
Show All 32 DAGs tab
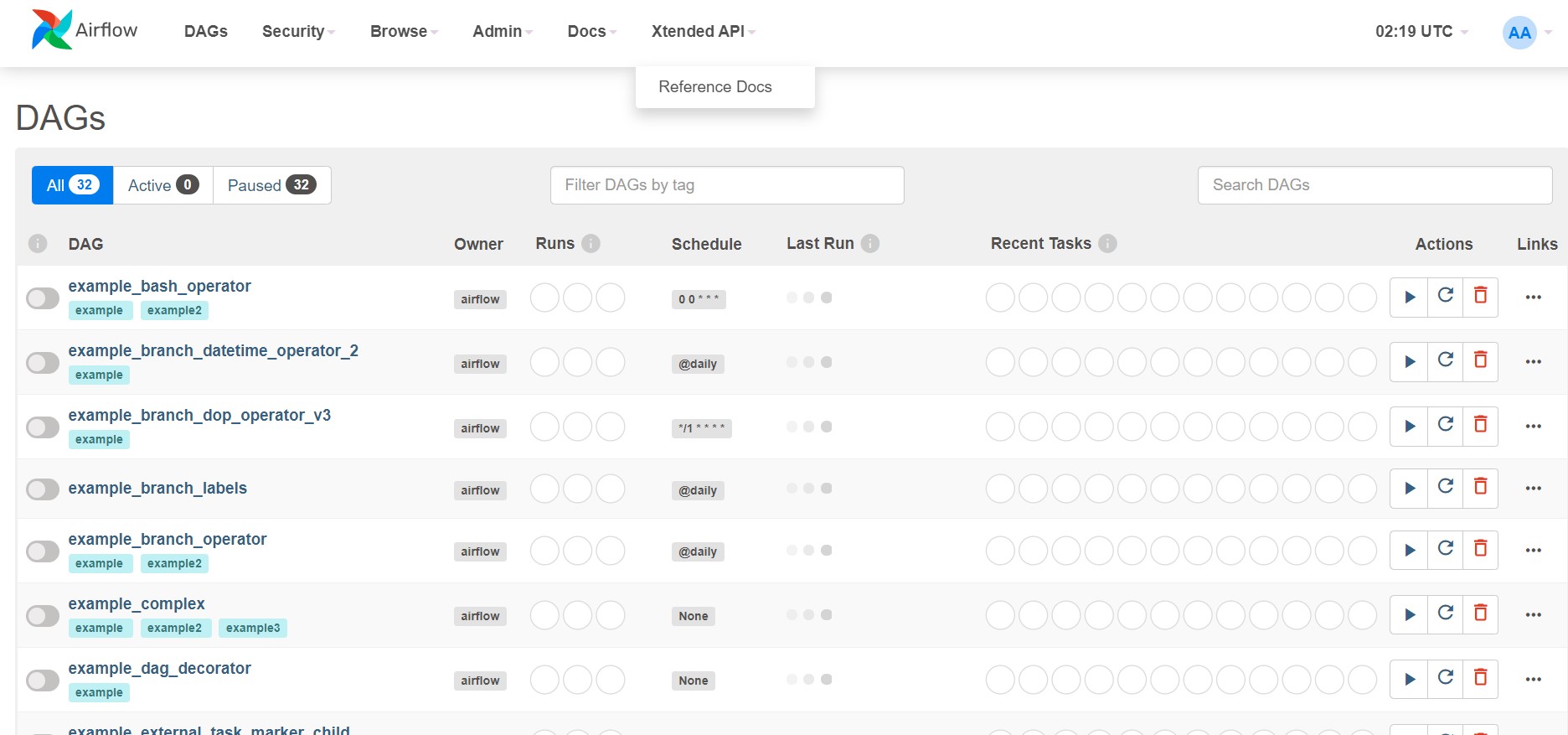click(x=72, y=185)
